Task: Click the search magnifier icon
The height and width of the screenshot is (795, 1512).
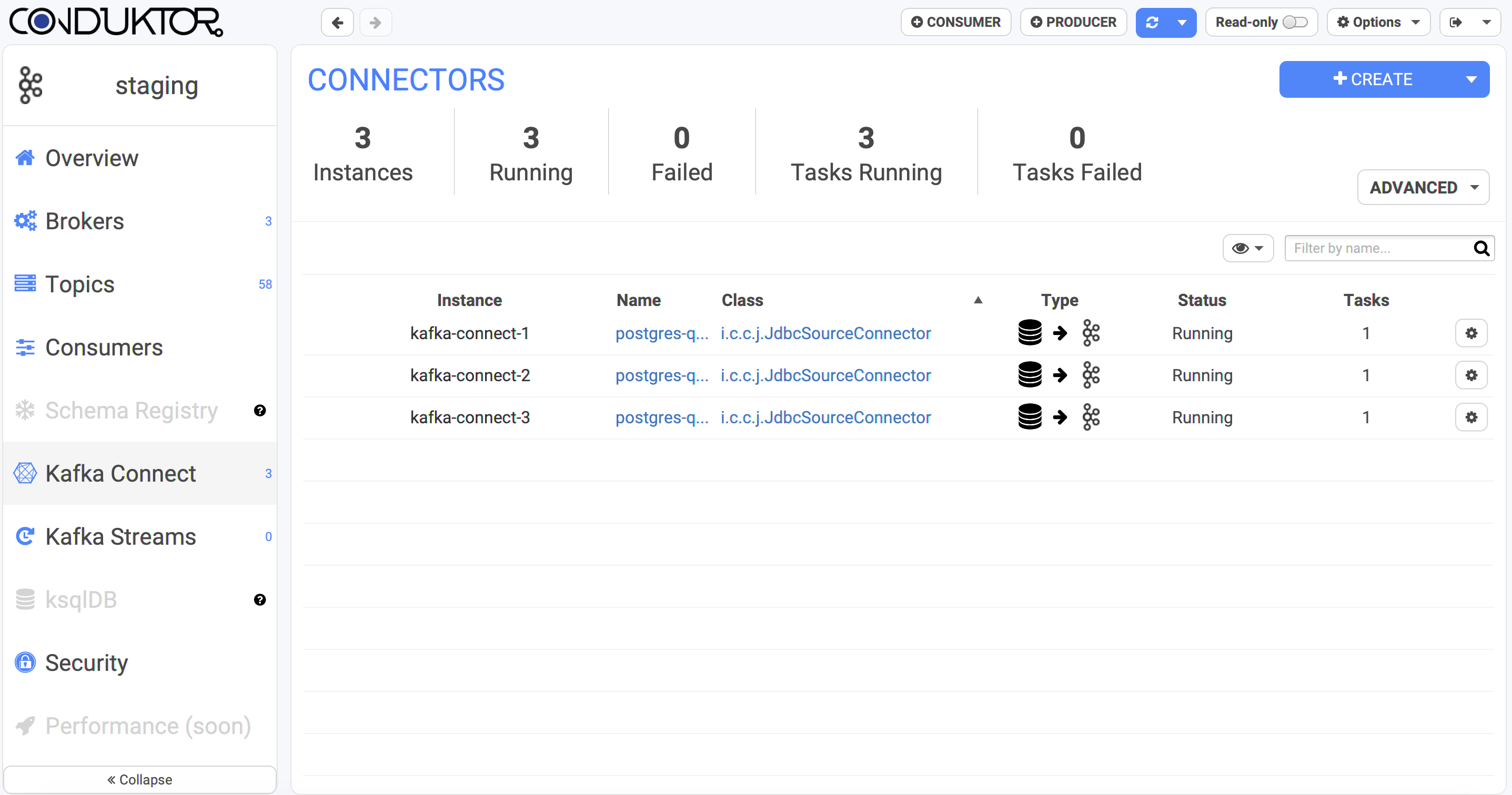Action: click(1481, 248)
